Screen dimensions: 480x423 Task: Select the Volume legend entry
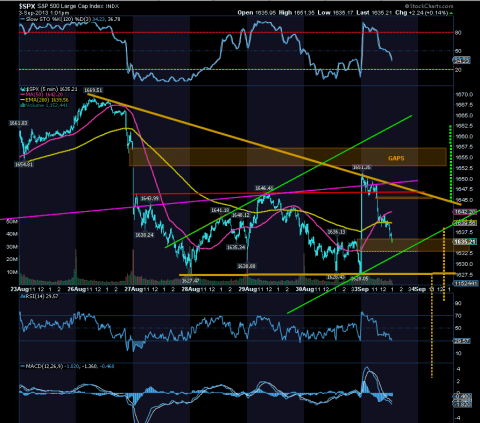pos(44,105)
